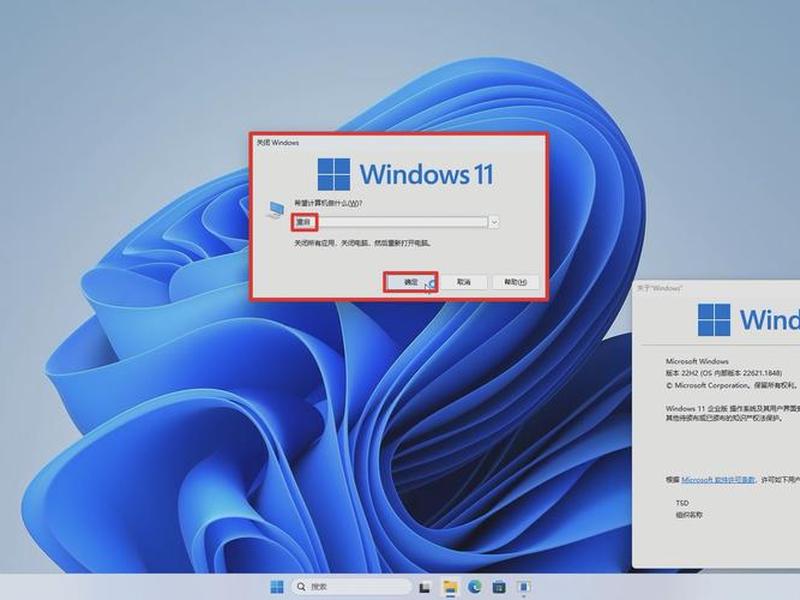Open Task View from the taskbar
The image size is (800, 600).
(x=424, y=587)
